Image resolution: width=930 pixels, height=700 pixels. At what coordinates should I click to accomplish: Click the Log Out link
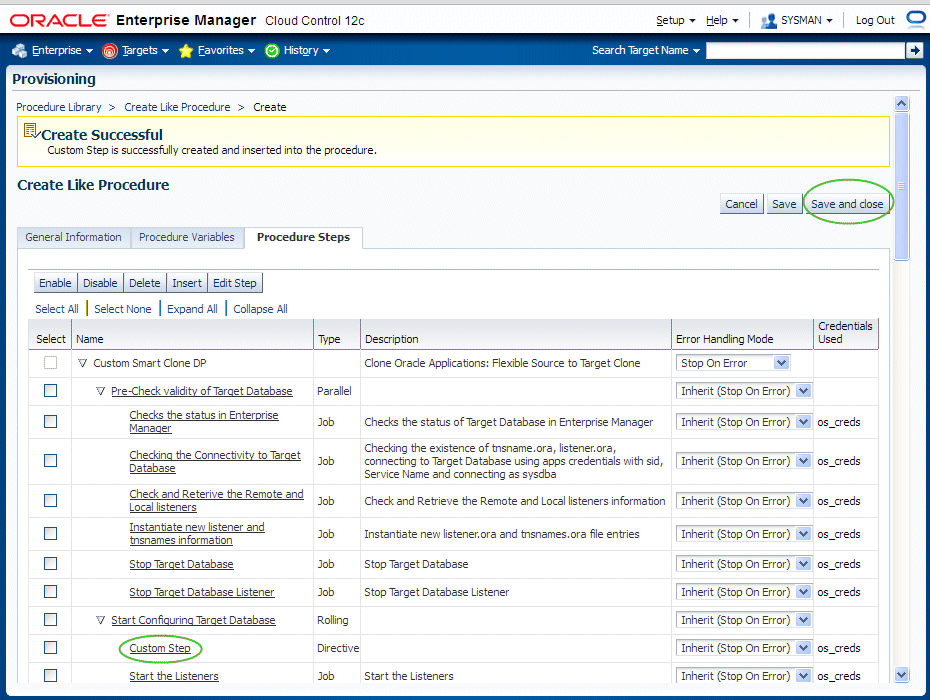tap(875, 20)
